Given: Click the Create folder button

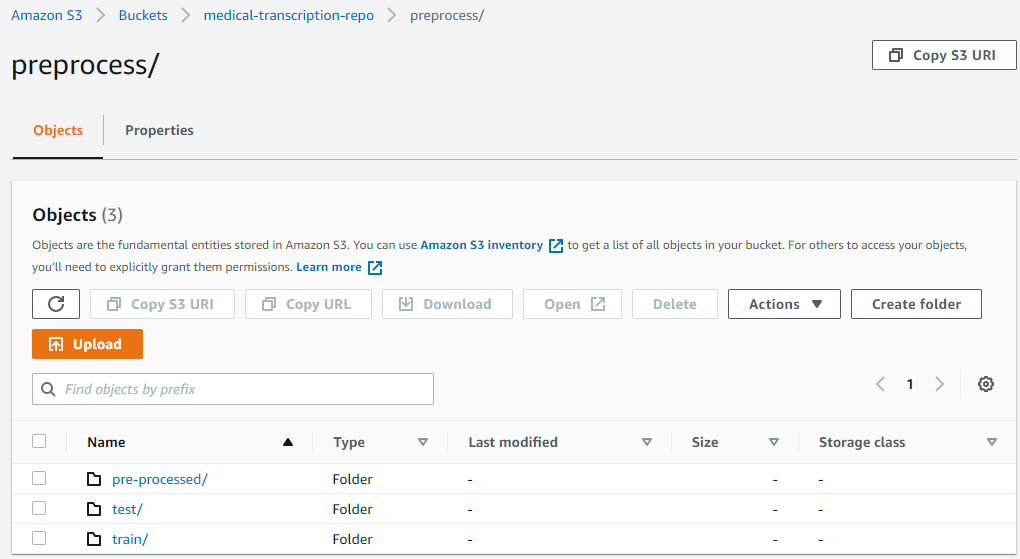Looking at the screenshot, I should (916, 304).
